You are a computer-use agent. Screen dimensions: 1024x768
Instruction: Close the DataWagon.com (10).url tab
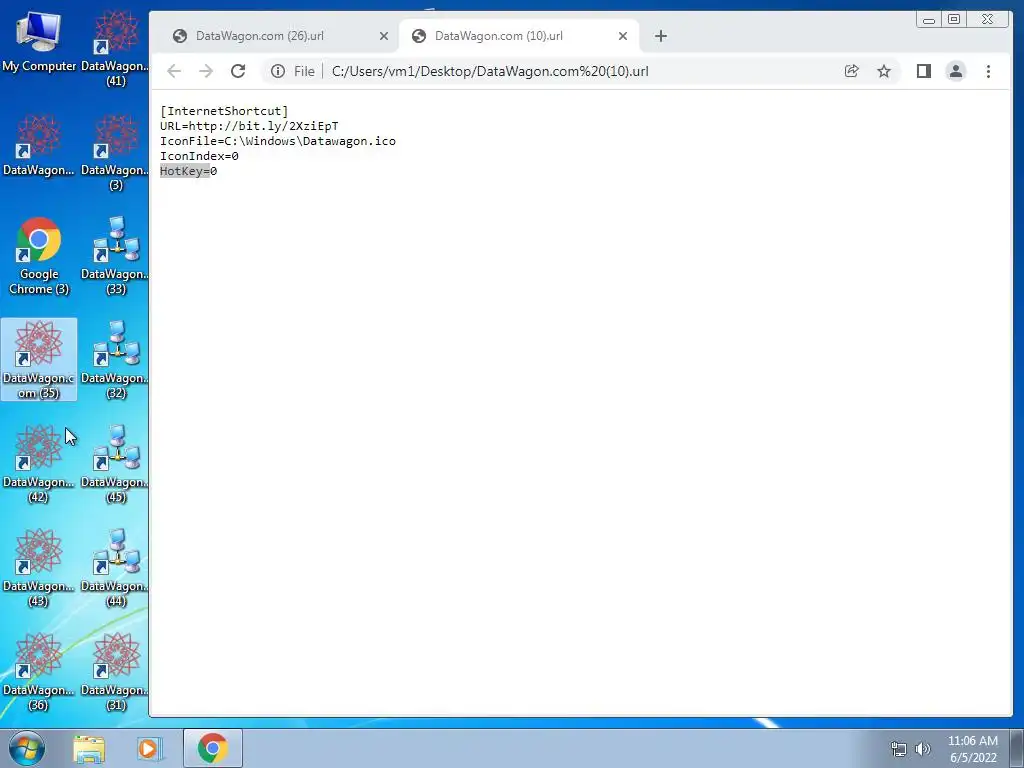click(x=623, y=36)
